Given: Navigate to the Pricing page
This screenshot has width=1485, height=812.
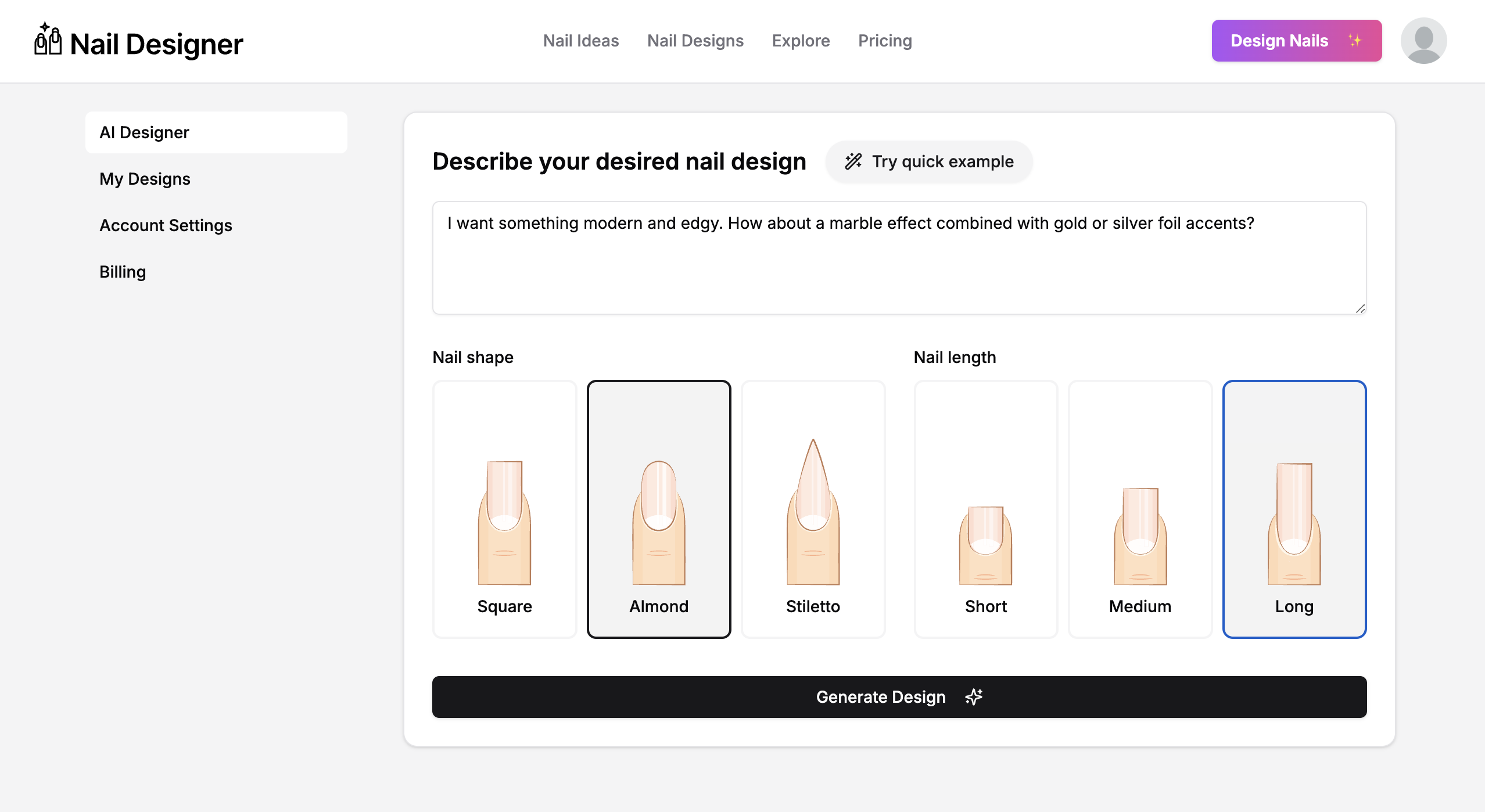Looking at the screenshot, I should (x=885, y=41).
